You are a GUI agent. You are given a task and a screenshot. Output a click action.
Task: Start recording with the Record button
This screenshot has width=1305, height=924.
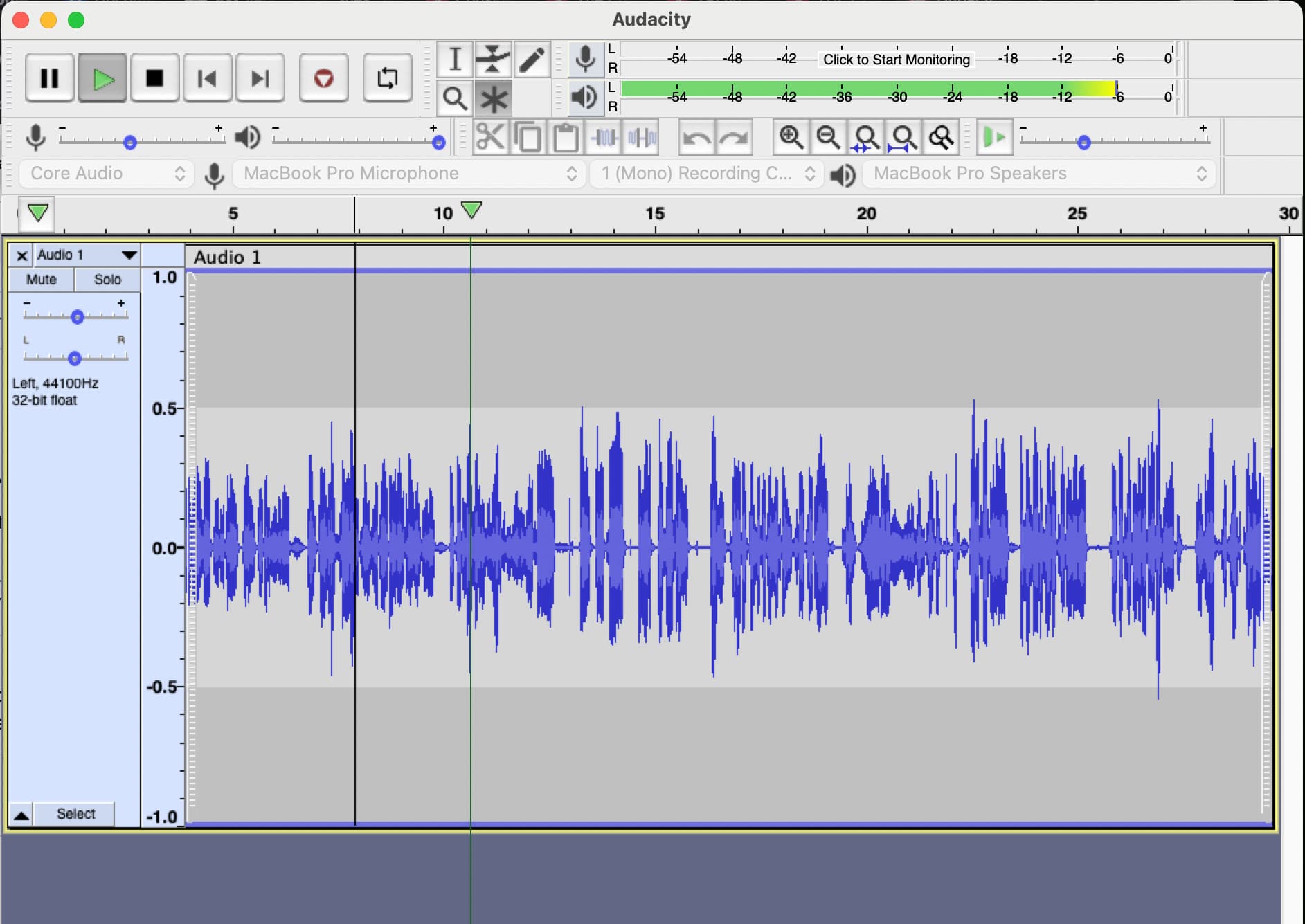click(323, 78)
